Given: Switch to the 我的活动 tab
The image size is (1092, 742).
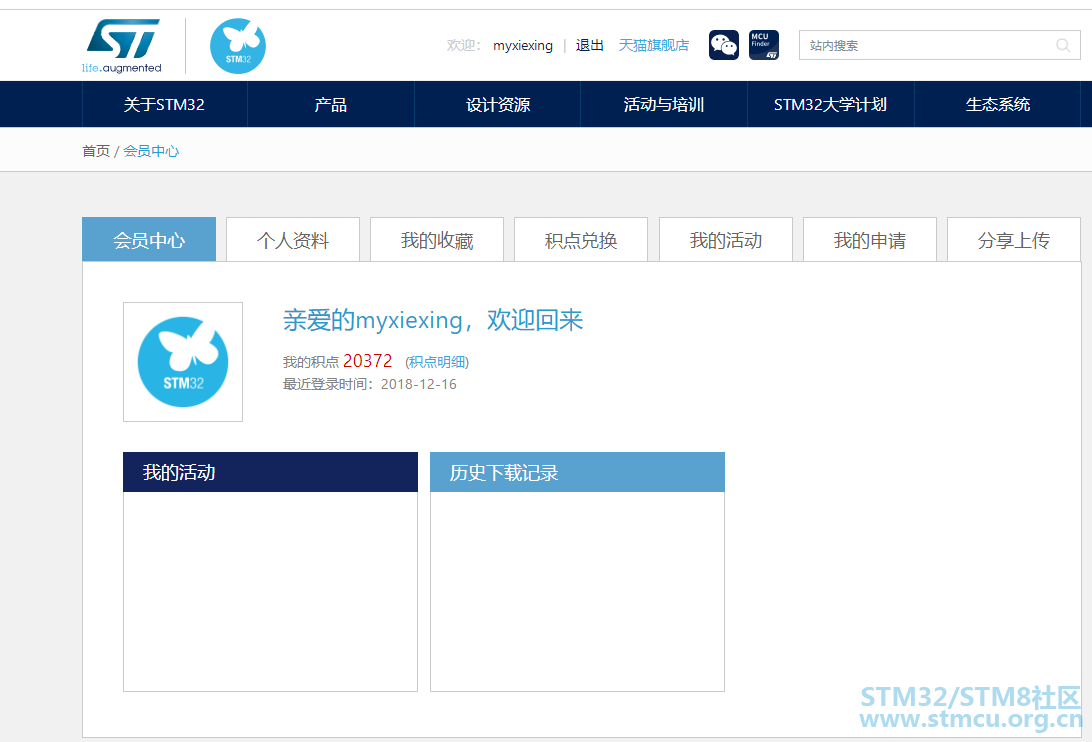Looking at the screenshot, I should point(726,240).
